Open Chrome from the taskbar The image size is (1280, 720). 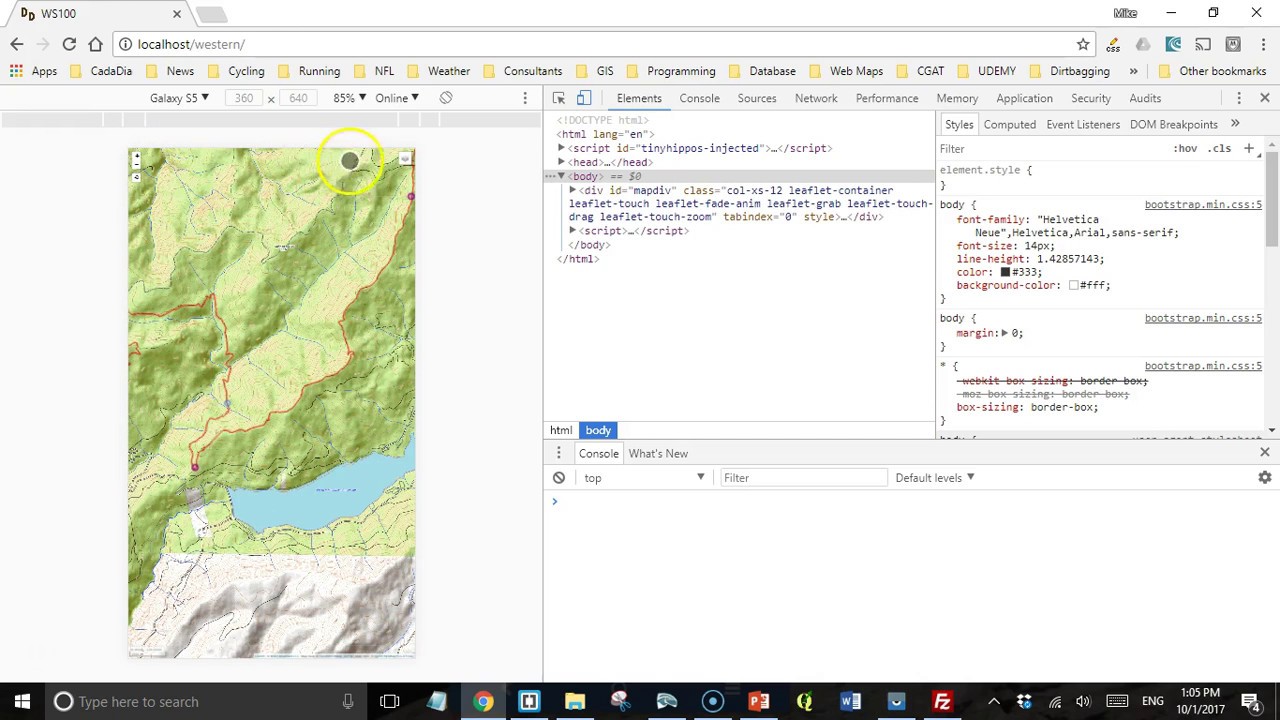(x=483, y=701)
